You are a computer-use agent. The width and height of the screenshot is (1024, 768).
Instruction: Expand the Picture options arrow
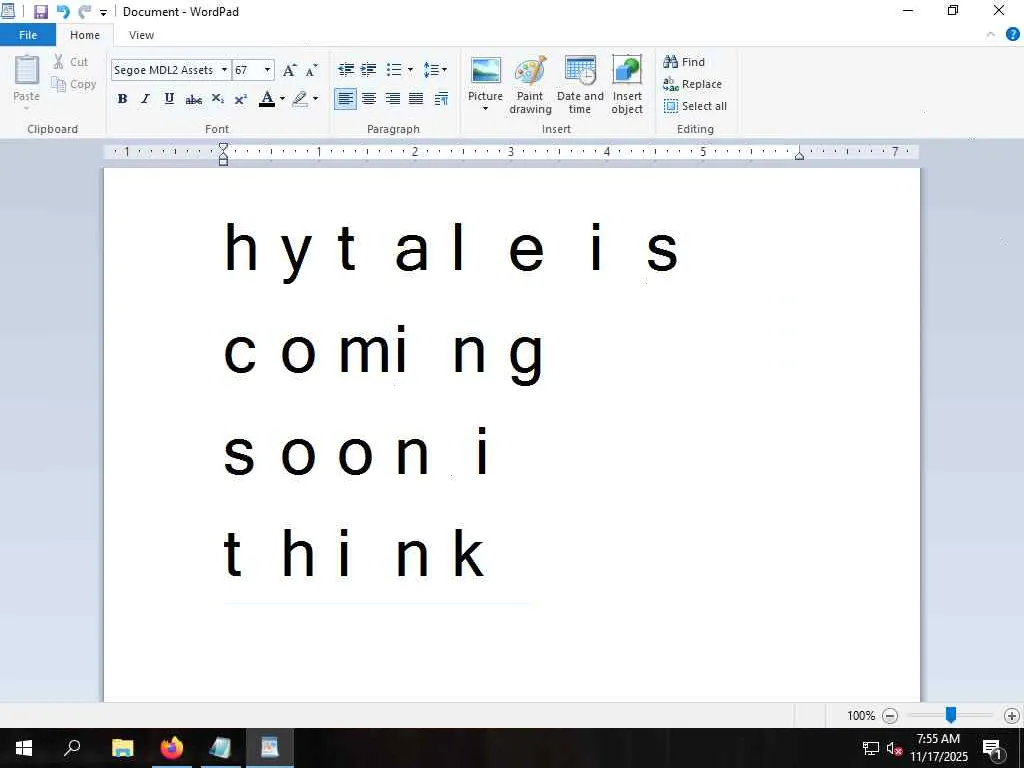tap(485, 109)
